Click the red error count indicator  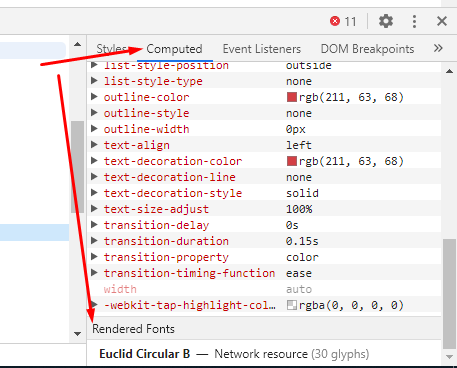point(343,21)
